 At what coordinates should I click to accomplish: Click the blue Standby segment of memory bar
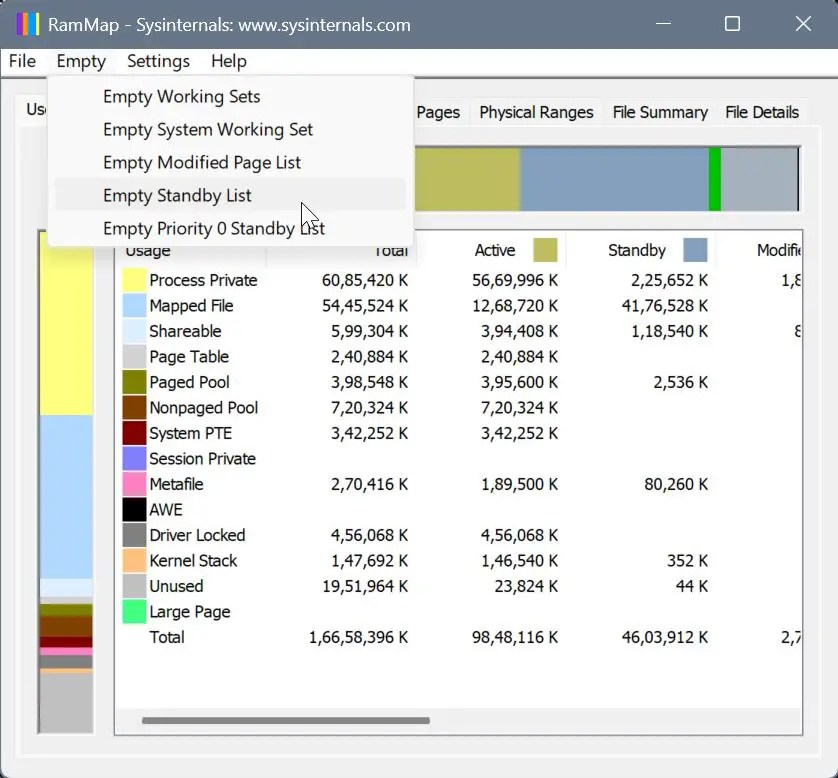click(615, 179)
